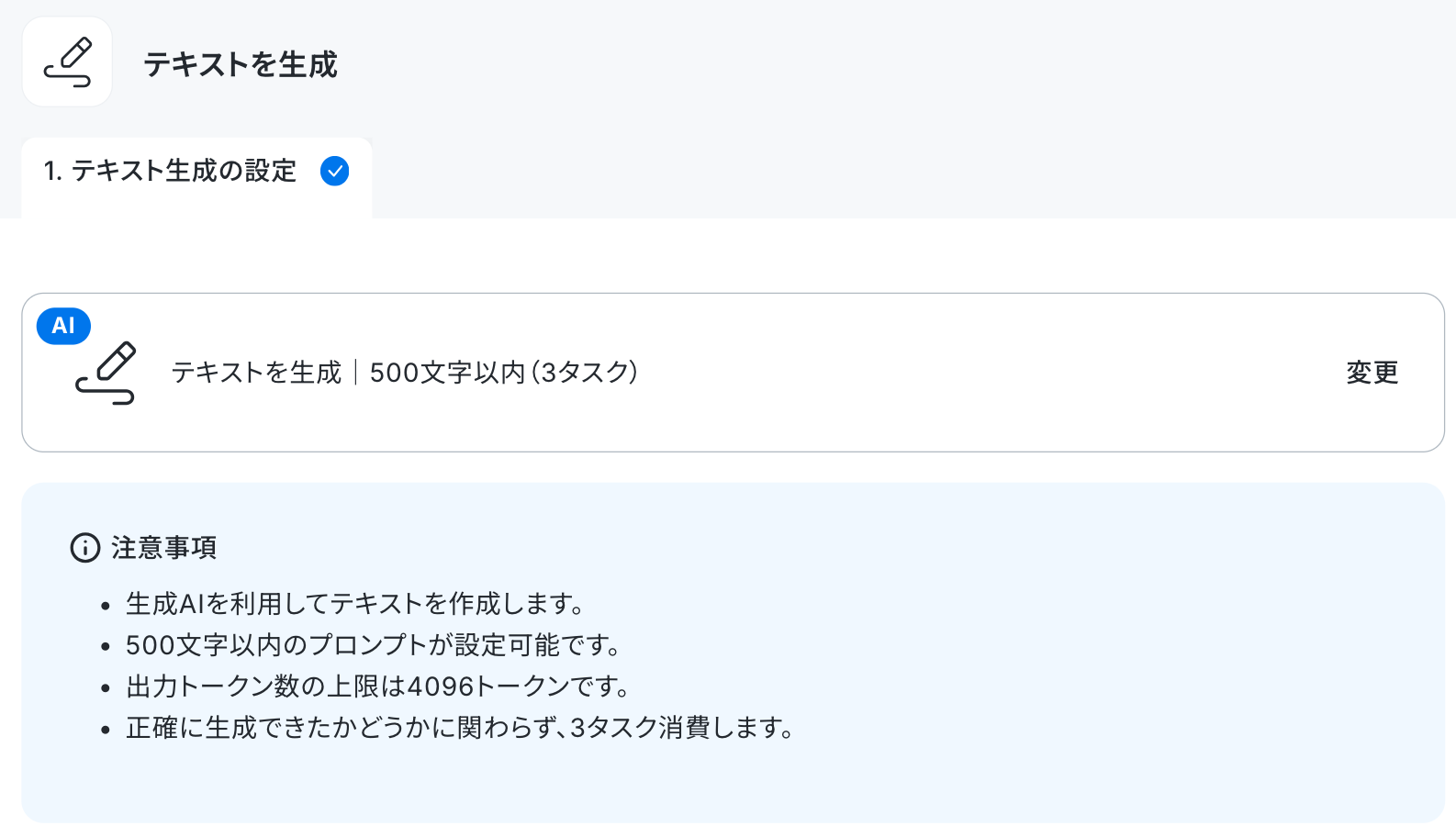Click the blue checkmark on the settings tab
The image size is (1456, 837).
[334, 171]
